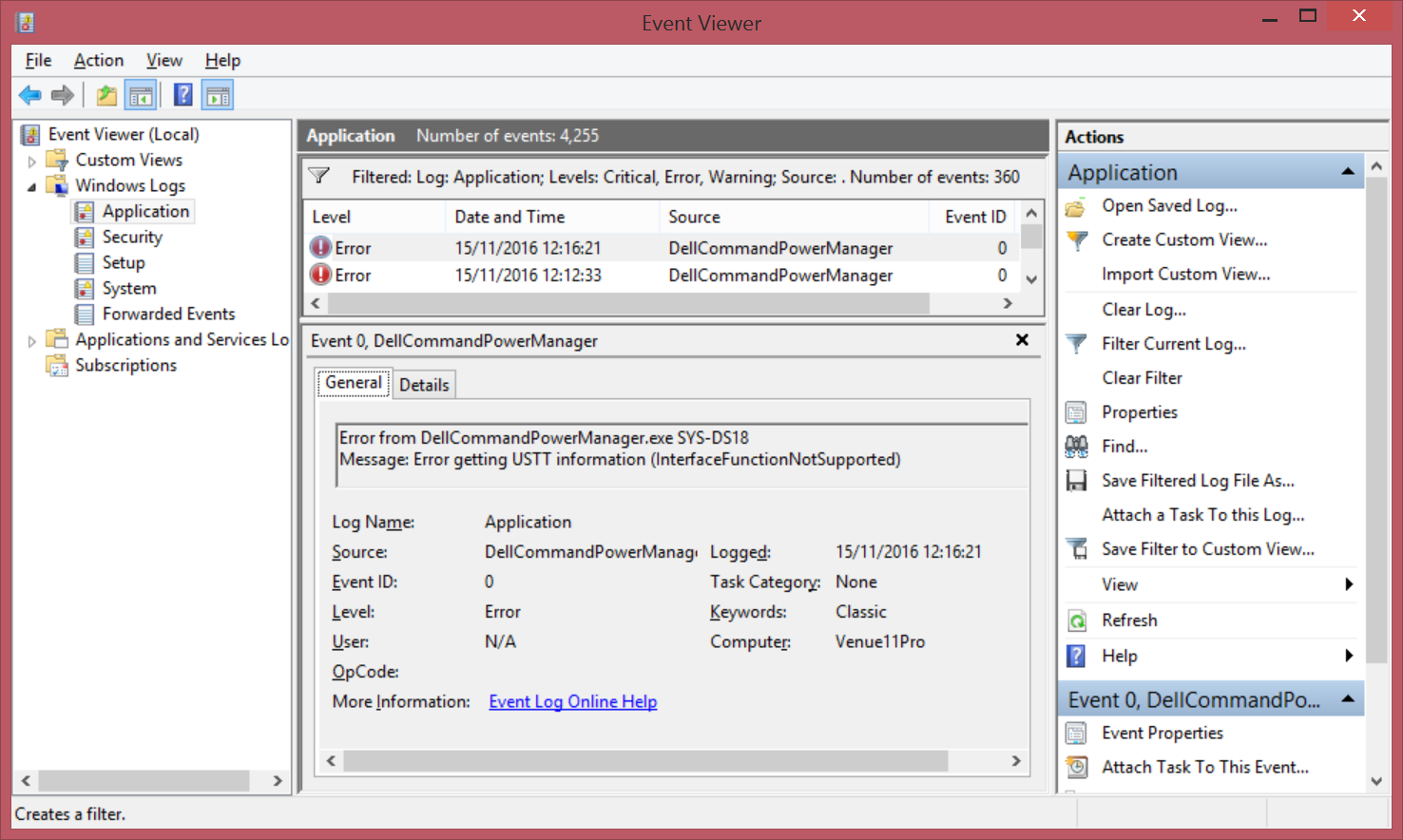Click the System log icon in the tree
This screenshot has height=840, width=1403.
85,288
